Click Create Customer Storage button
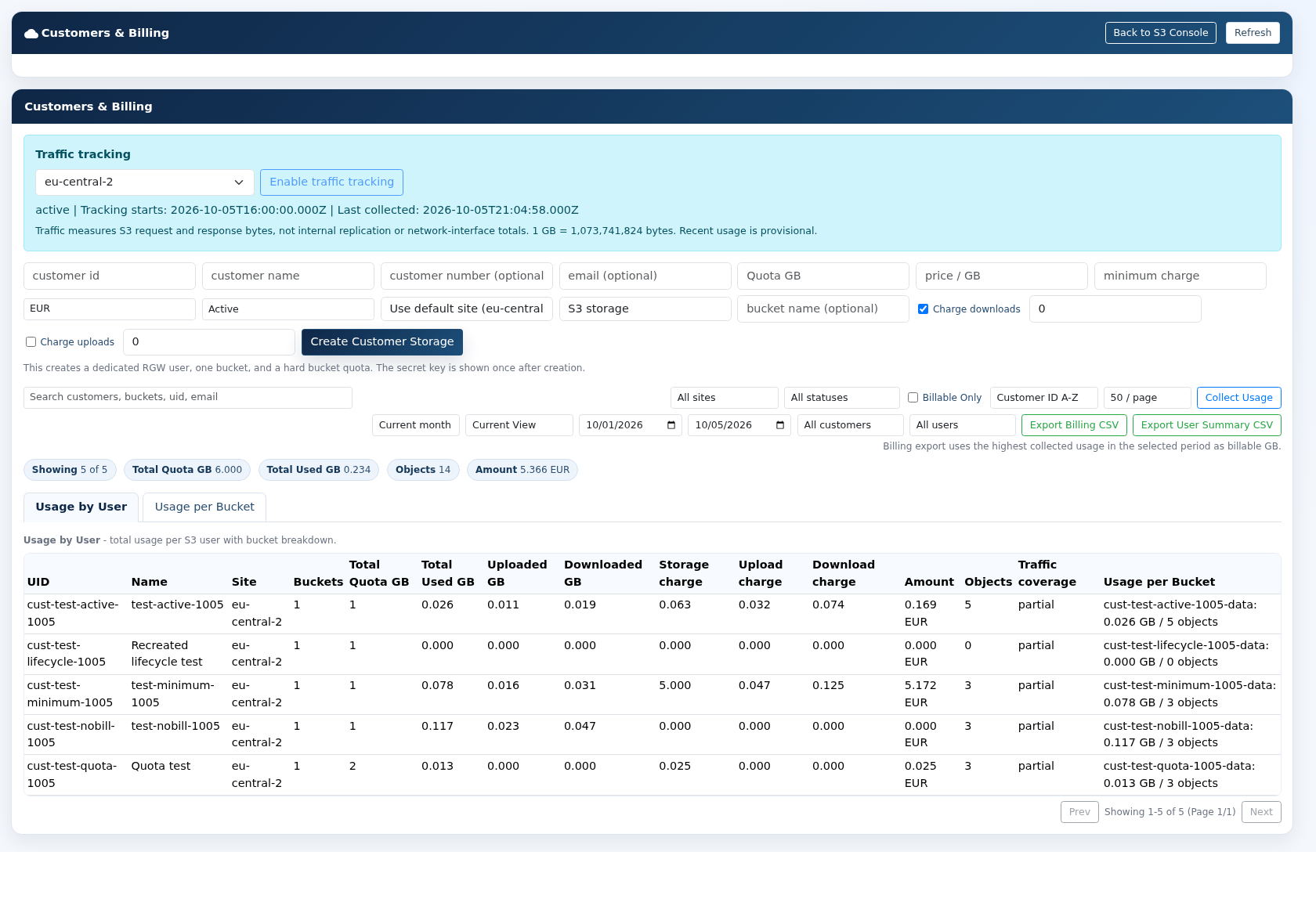The image size is (1316, 924). tap(382, 342)
